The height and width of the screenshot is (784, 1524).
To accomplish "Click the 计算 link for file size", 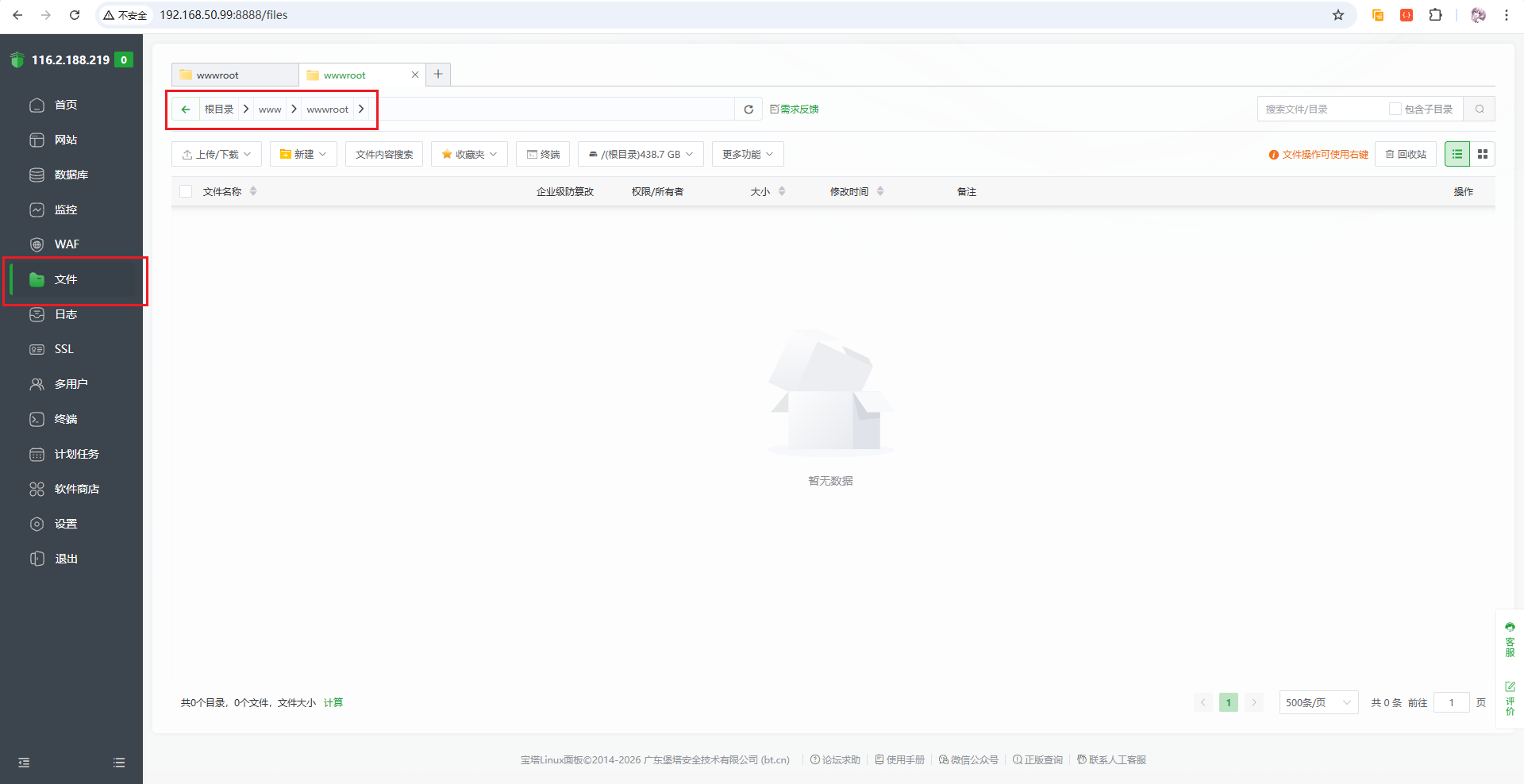I will (x=333, y=702).
